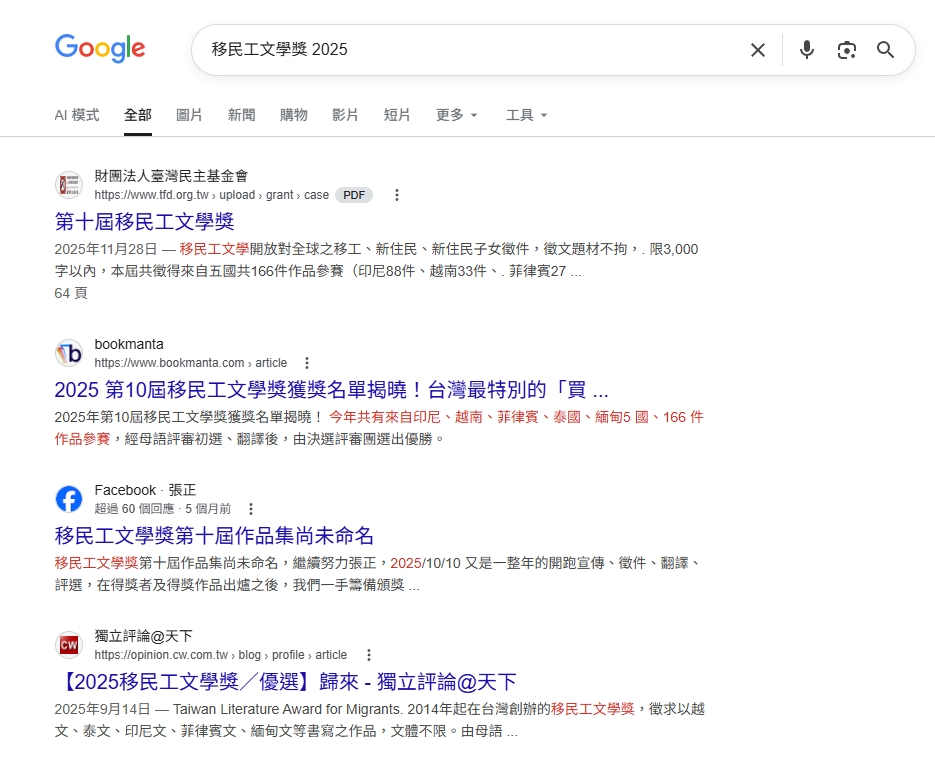The image size is (935, 765).
Task: Click the 64 頁 page-count text
Action: 71,293
